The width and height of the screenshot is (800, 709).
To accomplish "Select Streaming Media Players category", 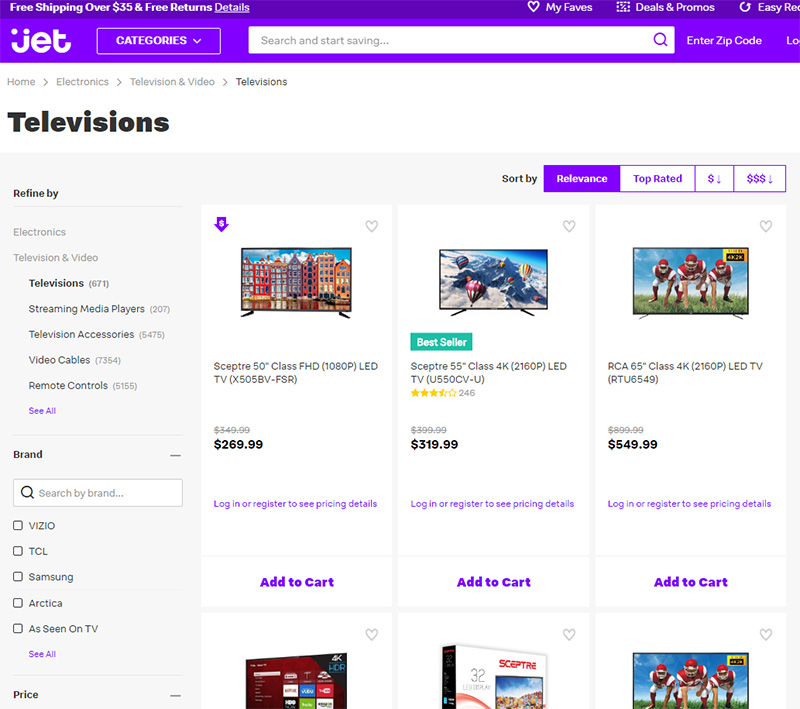I will (x=99, y=309).
